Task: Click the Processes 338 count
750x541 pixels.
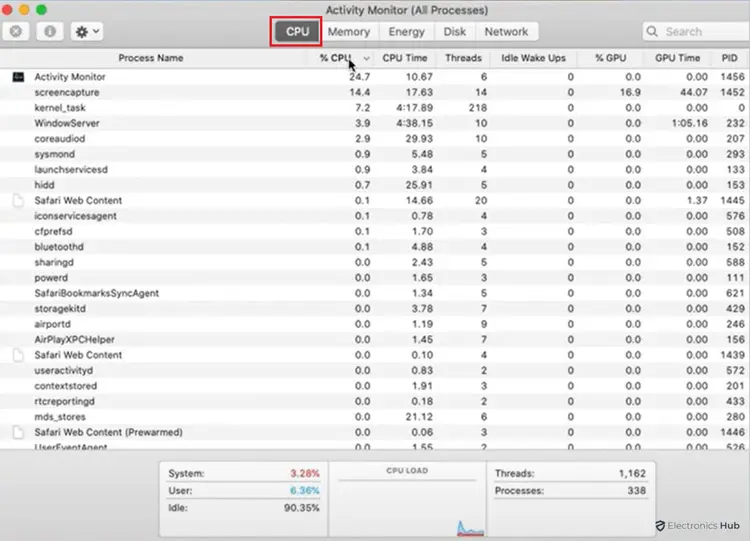Action: point(637,490)
